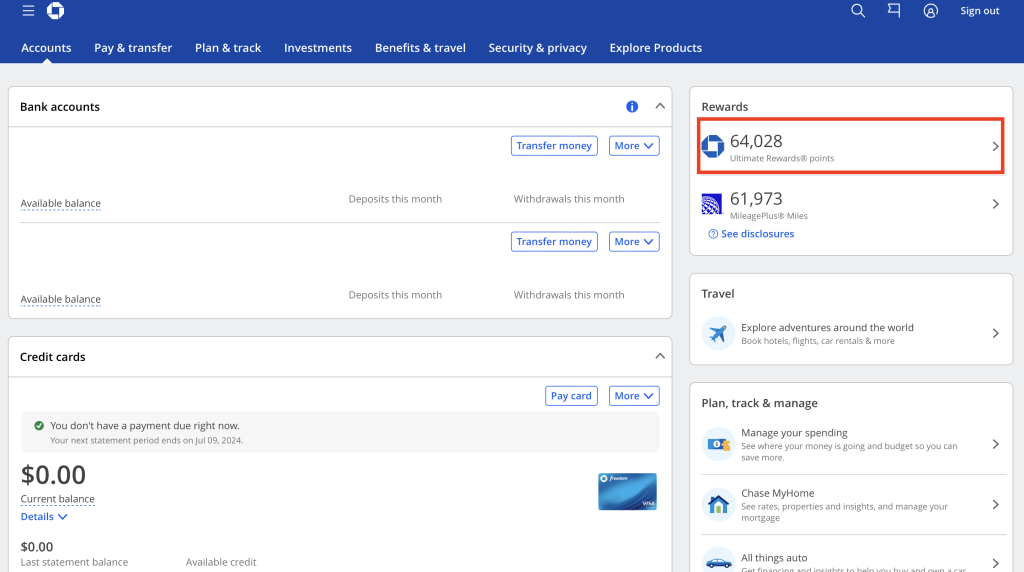
Task: Open the MileagePlus Miles row chevron
Action: point(995,204)
